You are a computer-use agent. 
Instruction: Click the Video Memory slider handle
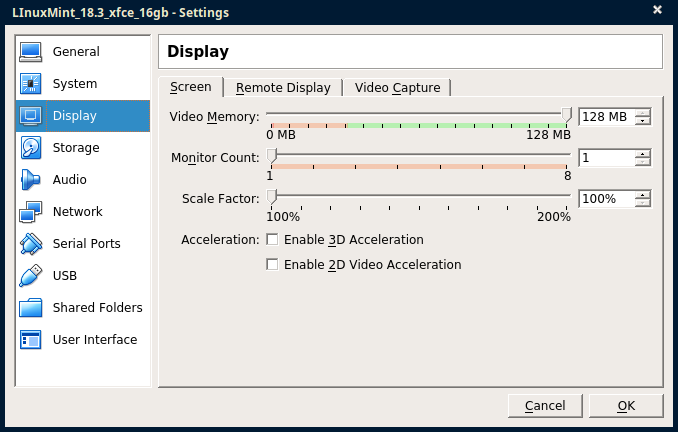pyautogui.click(x=566, y=115)
